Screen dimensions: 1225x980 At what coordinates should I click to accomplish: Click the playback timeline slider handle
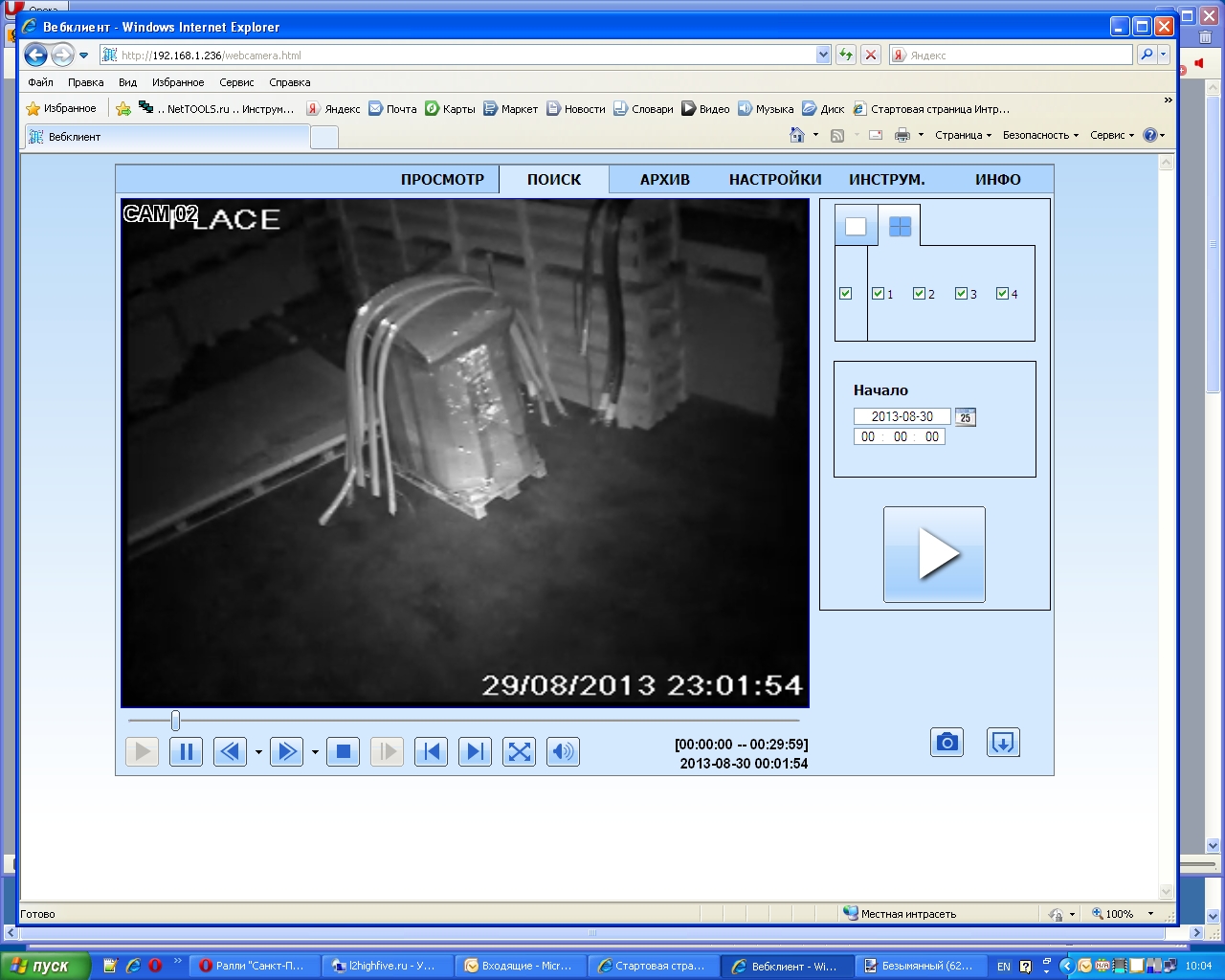point(175,721)
